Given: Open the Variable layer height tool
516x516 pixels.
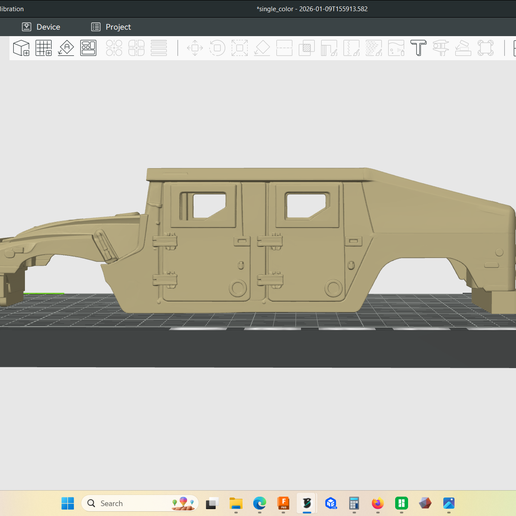Looking at the screenshot, I should tap(159, 48).
